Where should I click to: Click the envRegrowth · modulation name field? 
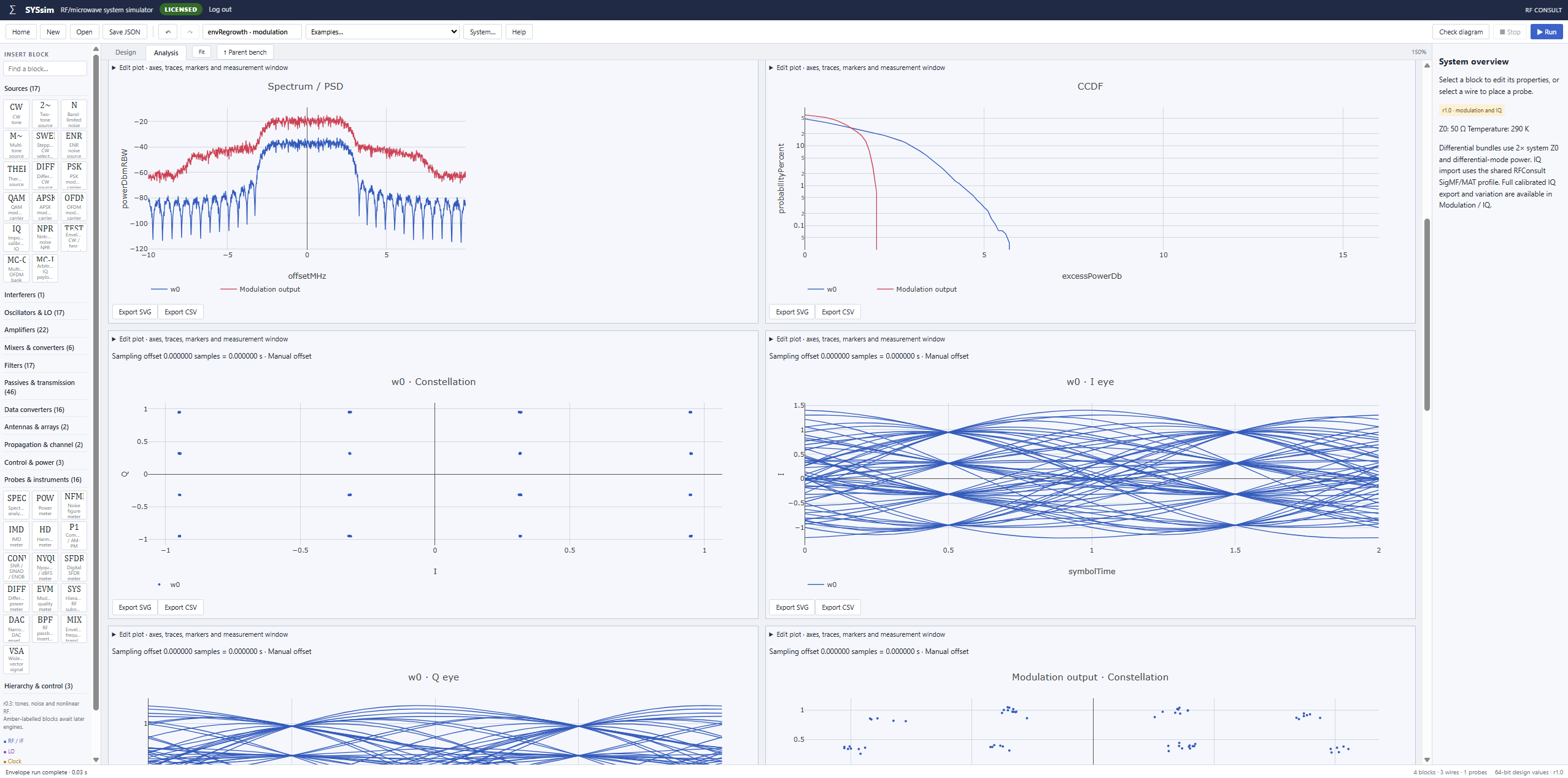click(252, 32)
